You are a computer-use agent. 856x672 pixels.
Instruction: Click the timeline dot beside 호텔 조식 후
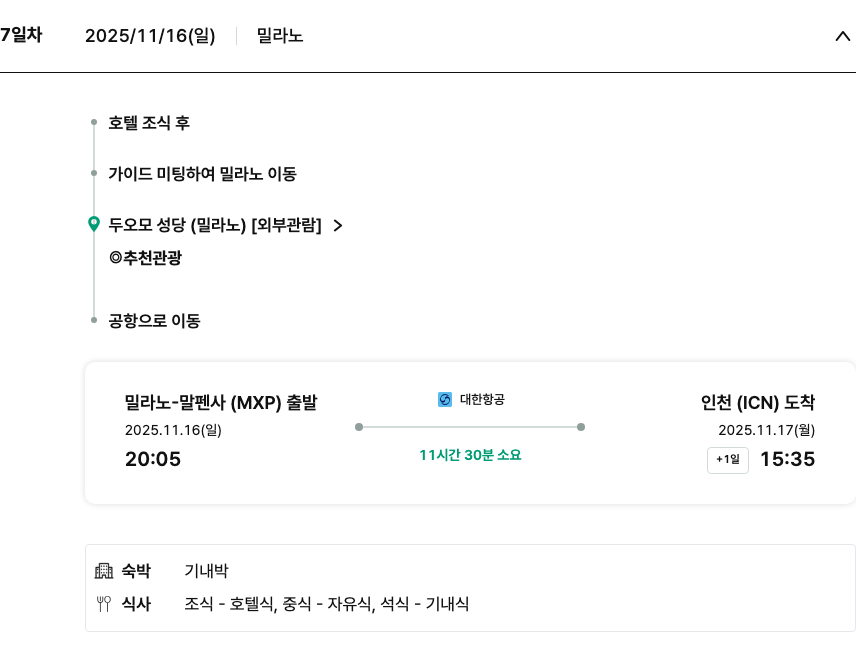tap(94, 123)
